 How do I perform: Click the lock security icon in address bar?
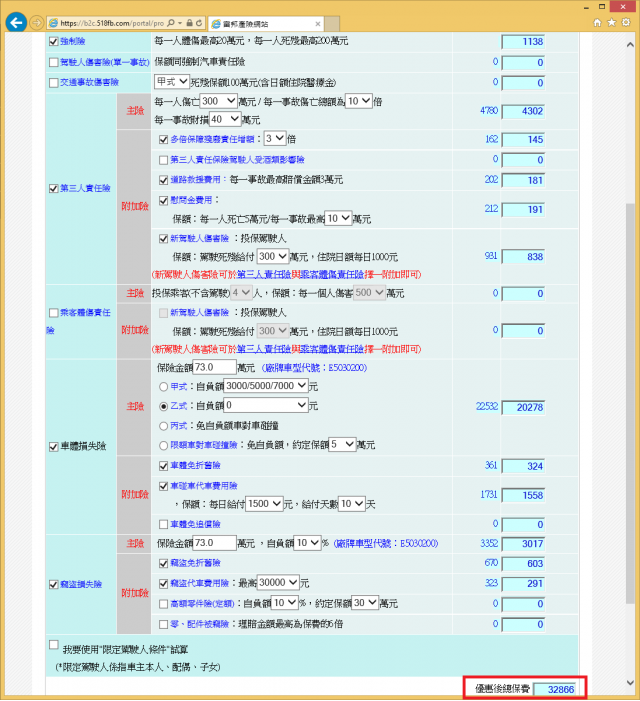pos(189,23)
